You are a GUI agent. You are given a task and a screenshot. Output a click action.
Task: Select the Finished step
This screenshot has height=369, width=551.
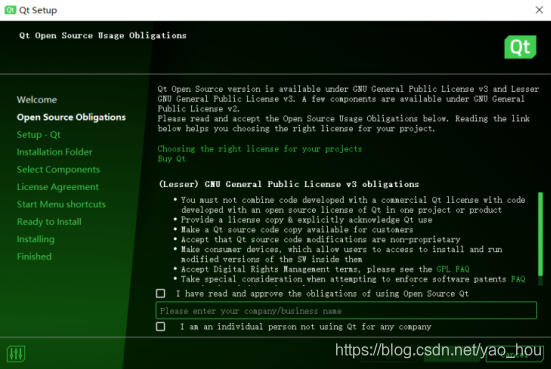(x=34, y=257)
